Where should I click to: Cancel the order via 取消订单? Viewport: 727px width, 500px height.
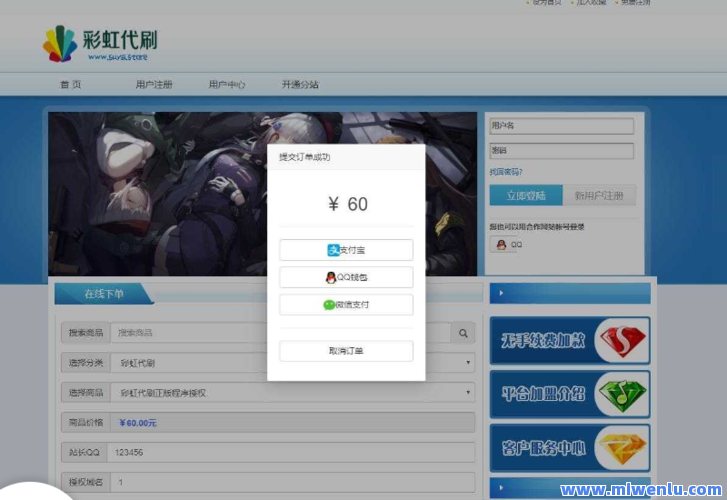point(346,351)
